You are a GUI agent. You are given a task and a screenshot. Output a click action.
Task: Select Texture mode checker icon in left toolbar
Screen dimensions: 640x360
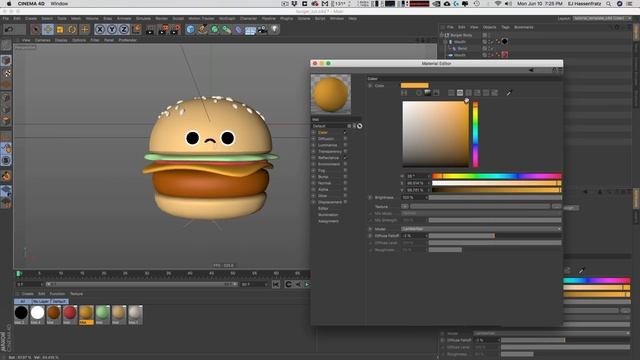[6, 73]
